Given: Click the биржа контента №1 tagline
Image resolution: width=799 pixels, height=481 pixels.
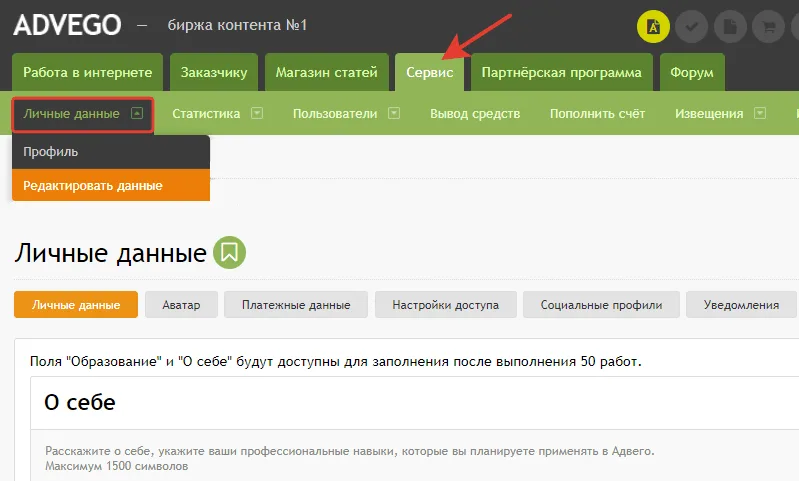Looking at the screenshot, I should 237,25.
